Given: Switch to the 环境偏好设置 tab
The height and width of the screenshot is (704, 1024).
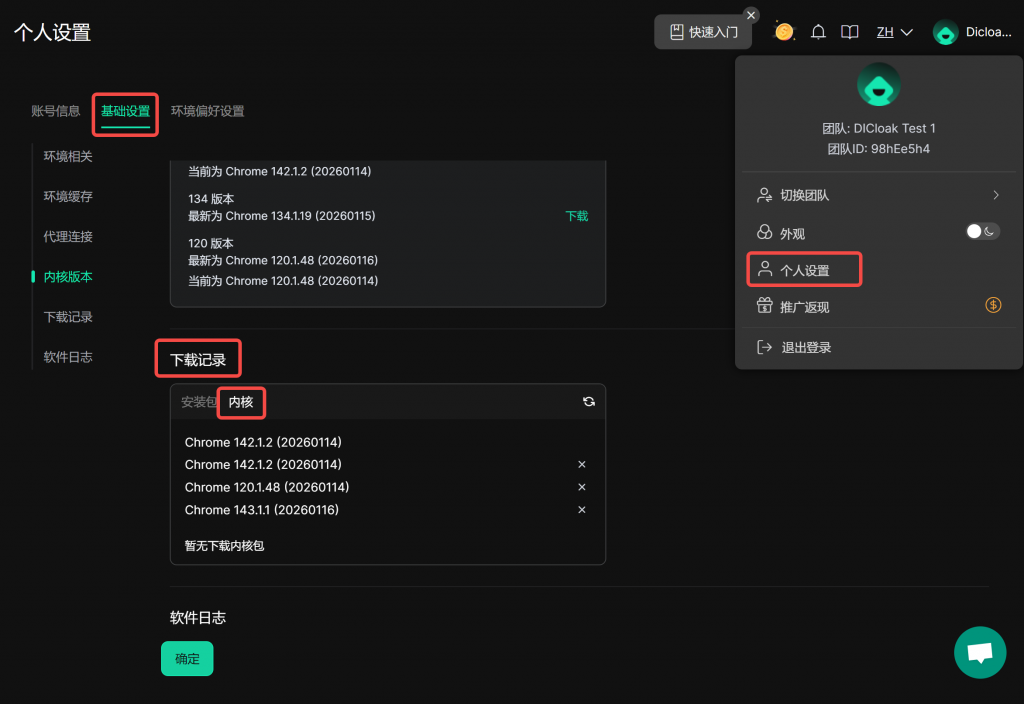Looking at the screenshot, I should click(x=207, y=111).
